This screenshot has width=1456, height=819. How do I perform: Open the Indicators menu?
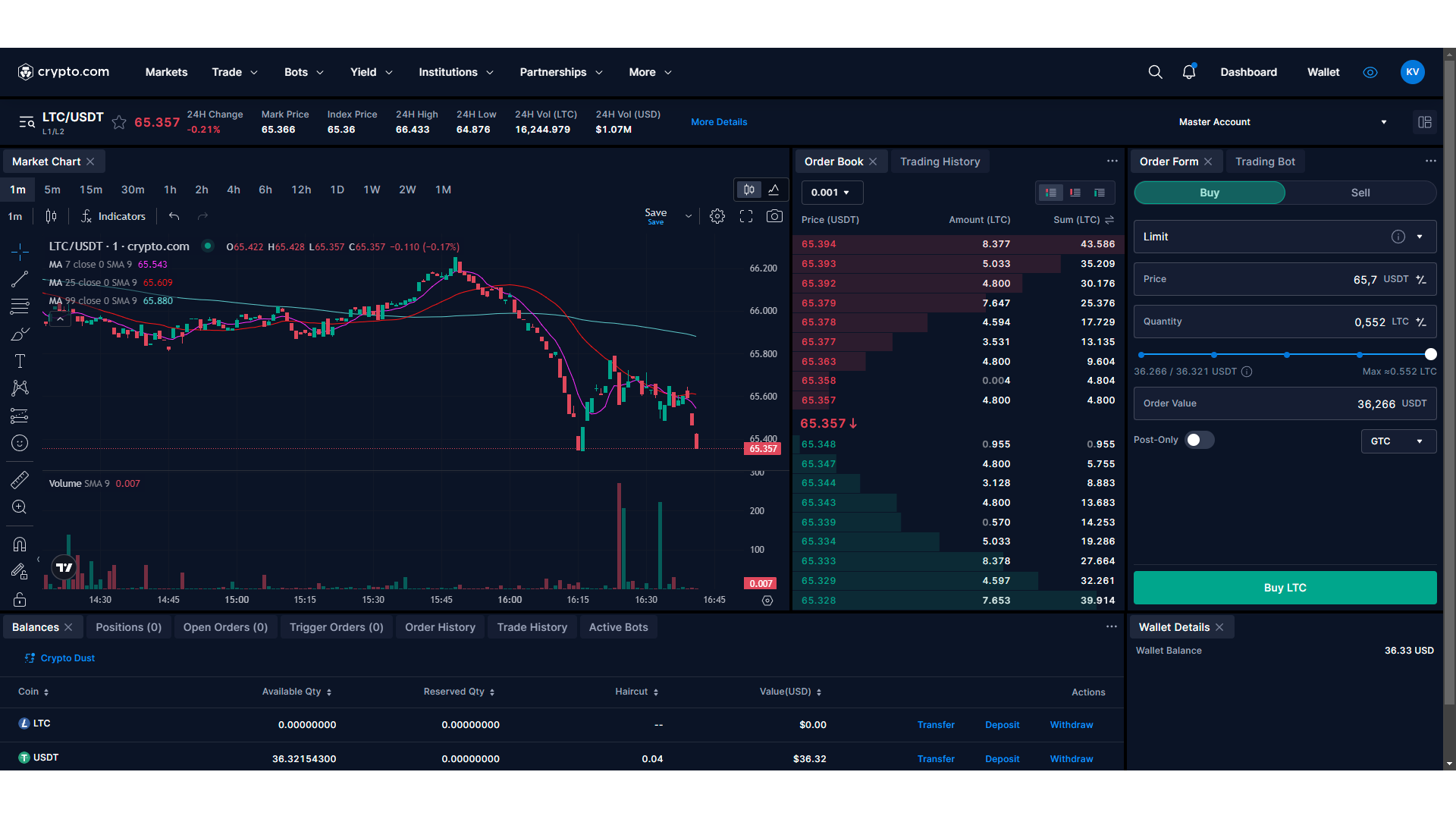click(x=114, y=216)
